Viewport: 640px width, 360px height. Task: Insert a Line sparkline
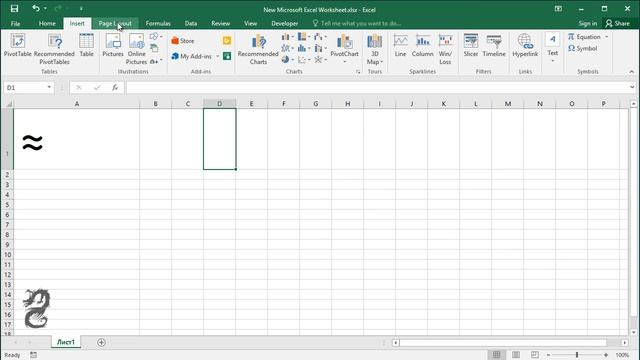click(400, 45)
